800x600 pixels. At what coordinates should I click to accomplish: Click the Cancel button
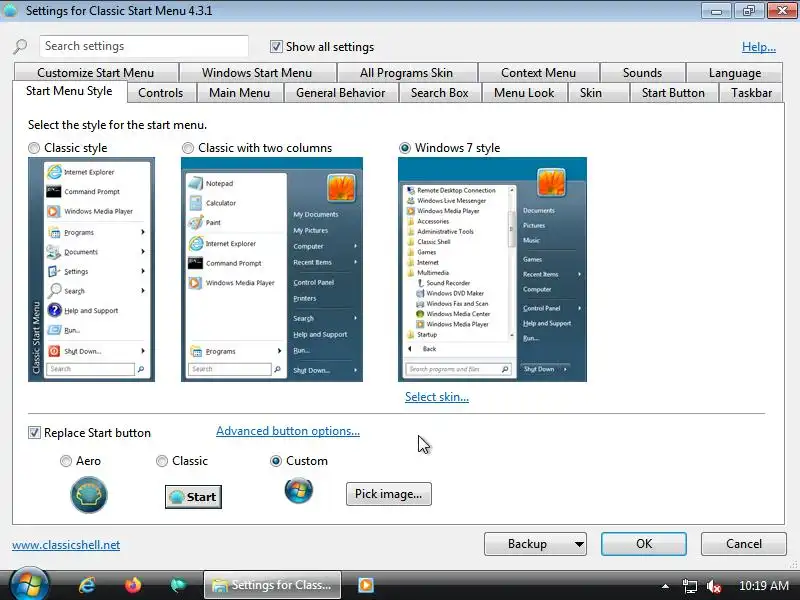[x=744, y=544]
